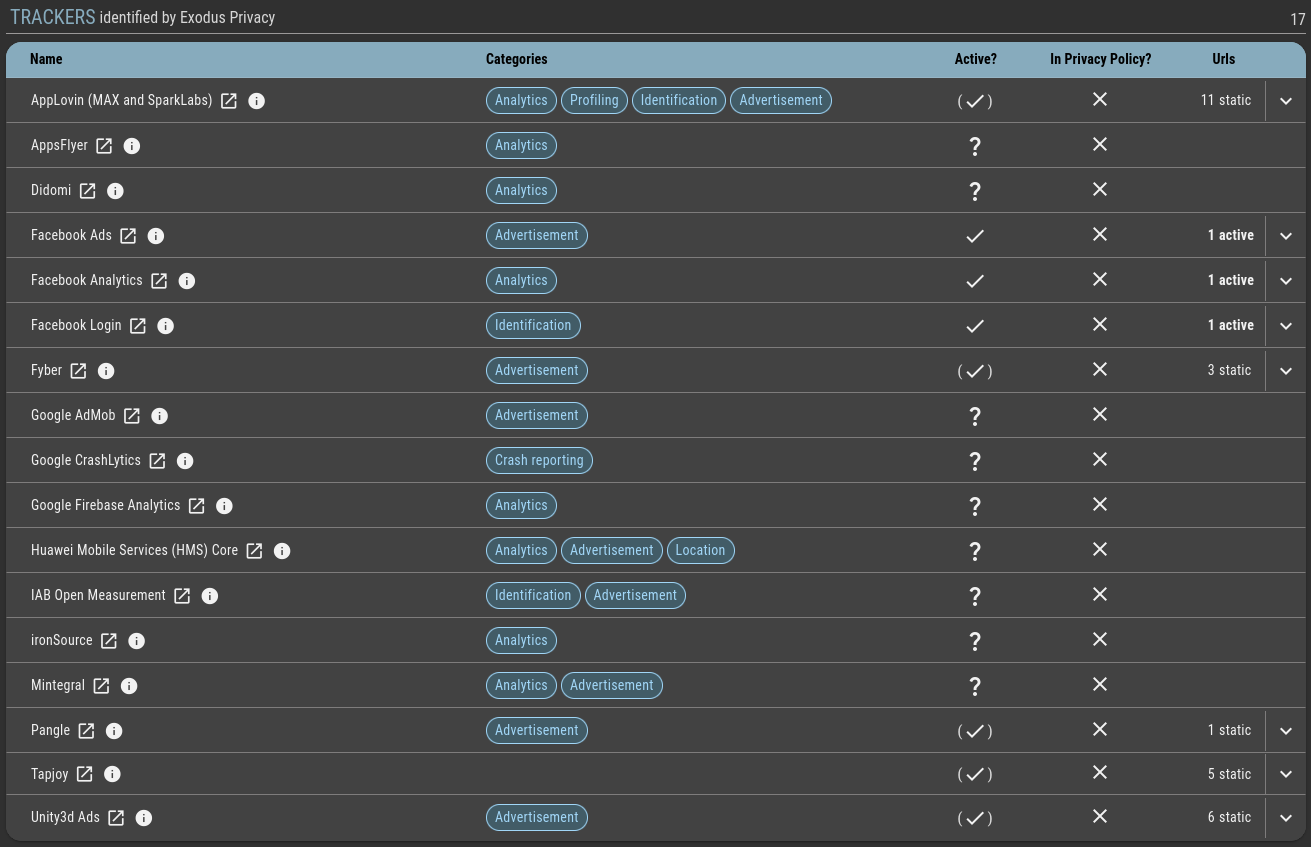Show info for Google CrashLytics
The width and height of the screenshot is (1311, 847).
tap(185, 461)
